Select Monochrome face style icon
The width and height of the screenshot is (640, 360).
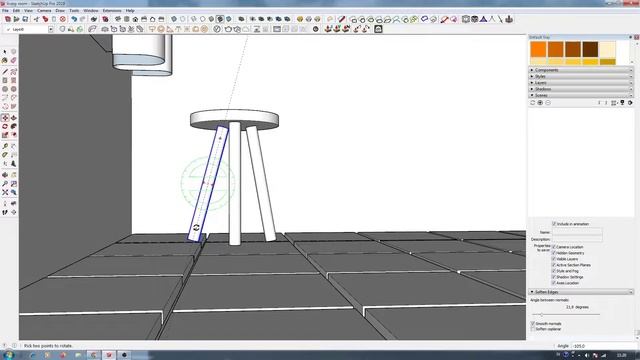[x=229, y=19]
